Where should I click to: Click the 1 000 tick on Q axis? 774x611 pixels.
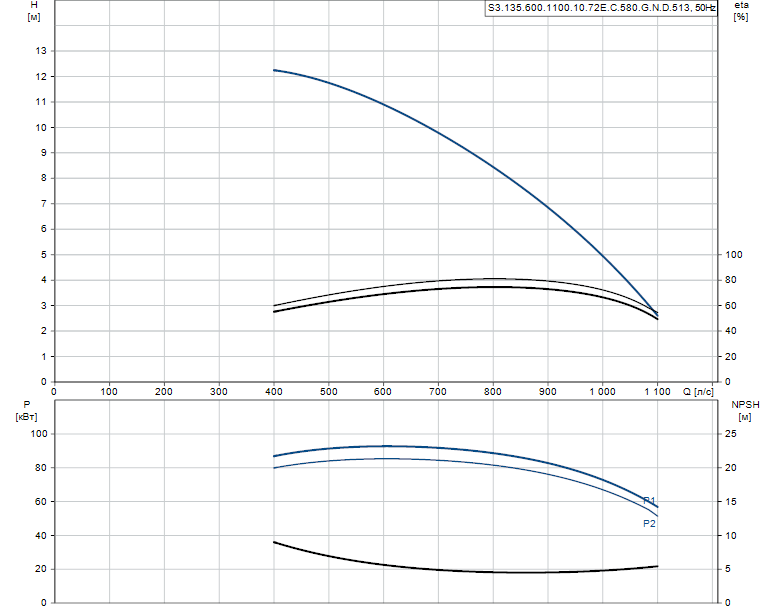[x=602, y=392]
